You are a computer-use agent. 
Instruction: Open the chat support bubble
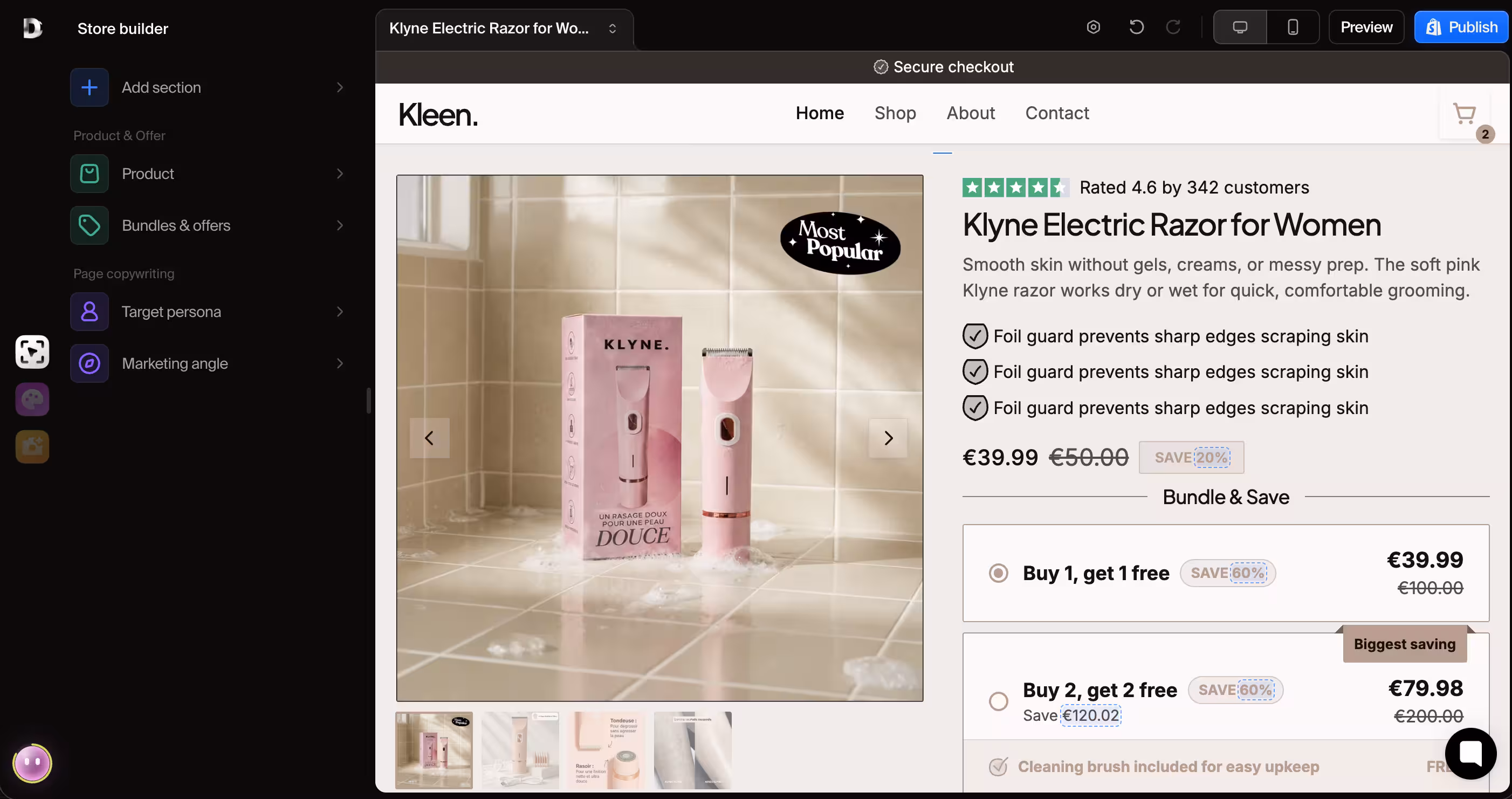1470,753
